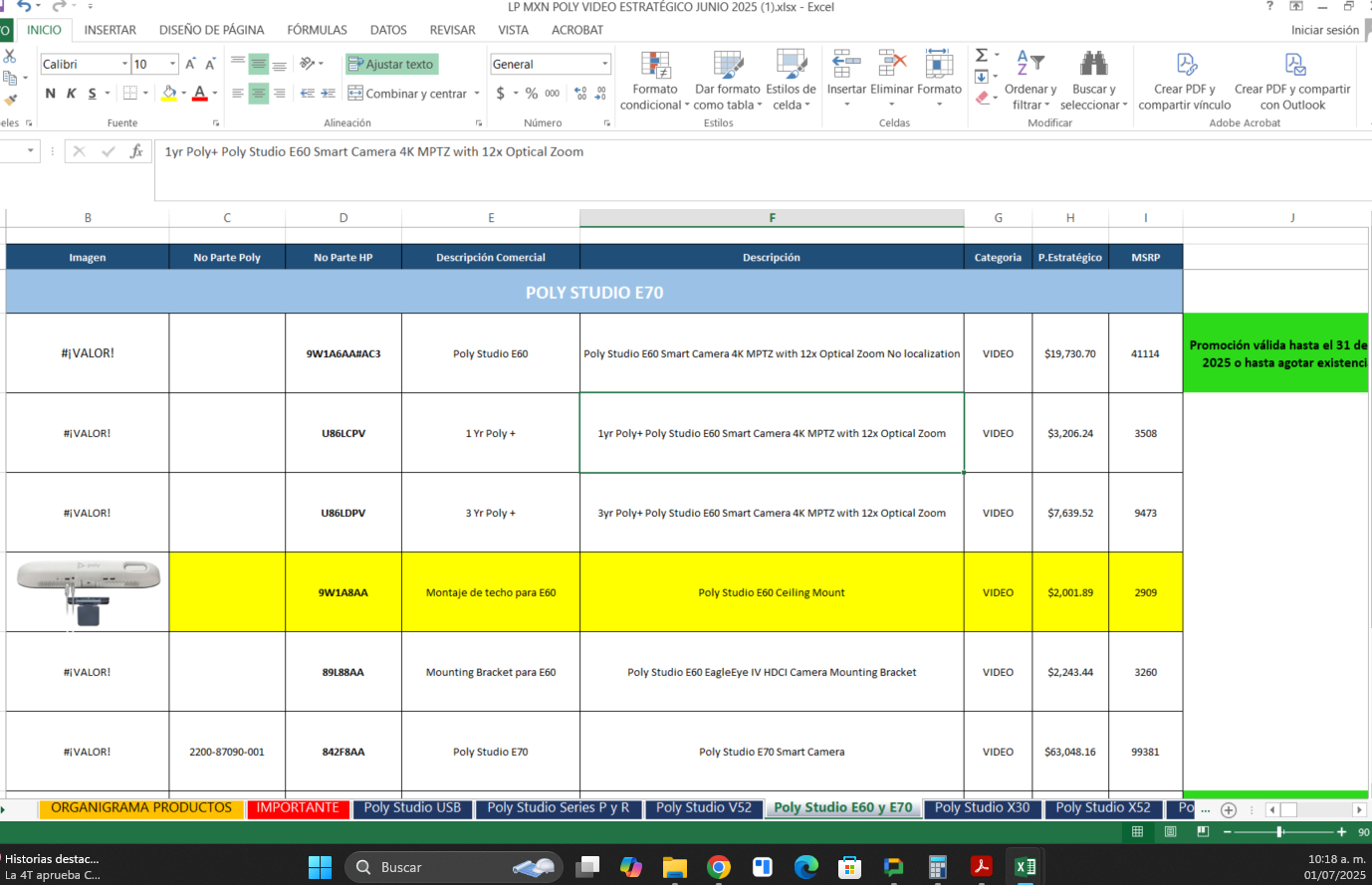Open Formato condicional menu

[655, 80]
